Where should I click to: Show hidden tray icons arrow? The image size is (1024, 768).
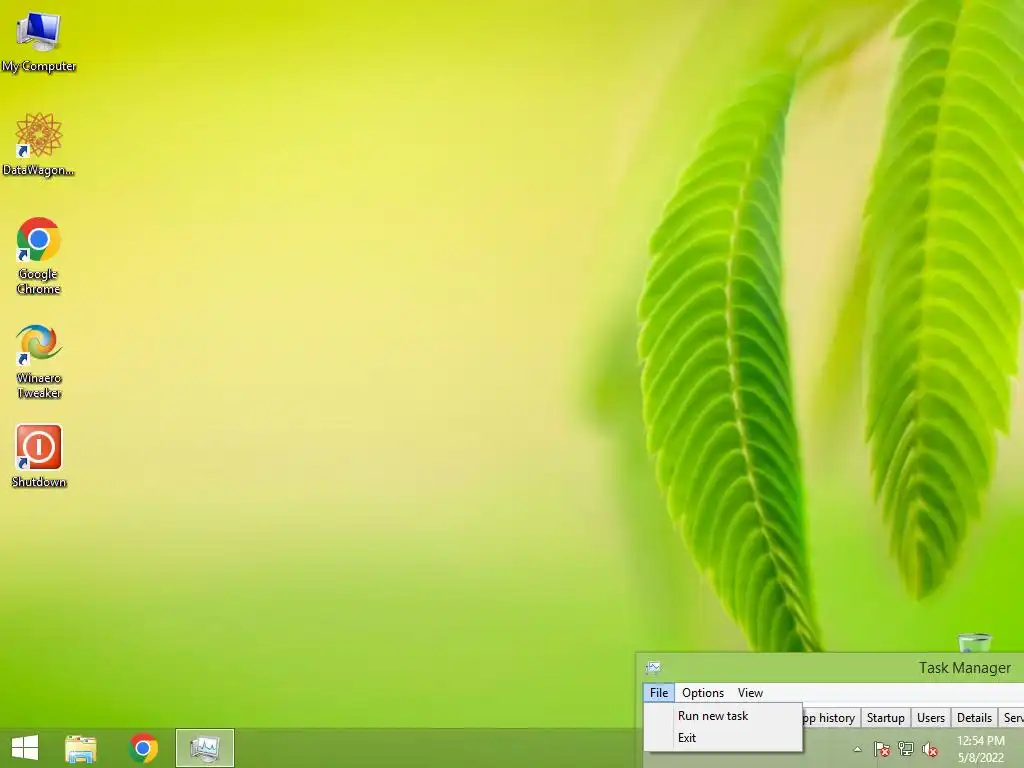click(x=857, y=749)
